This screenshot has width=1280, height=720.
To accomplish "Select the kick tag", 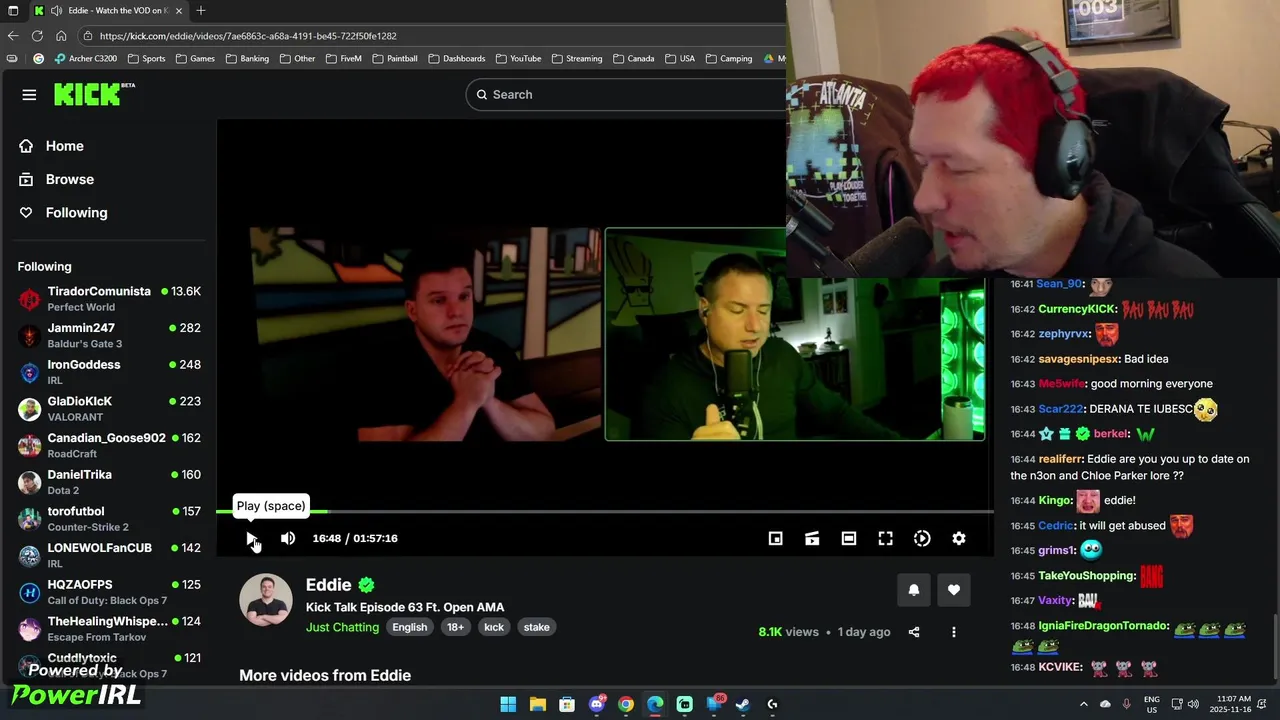I will point(494,627).
